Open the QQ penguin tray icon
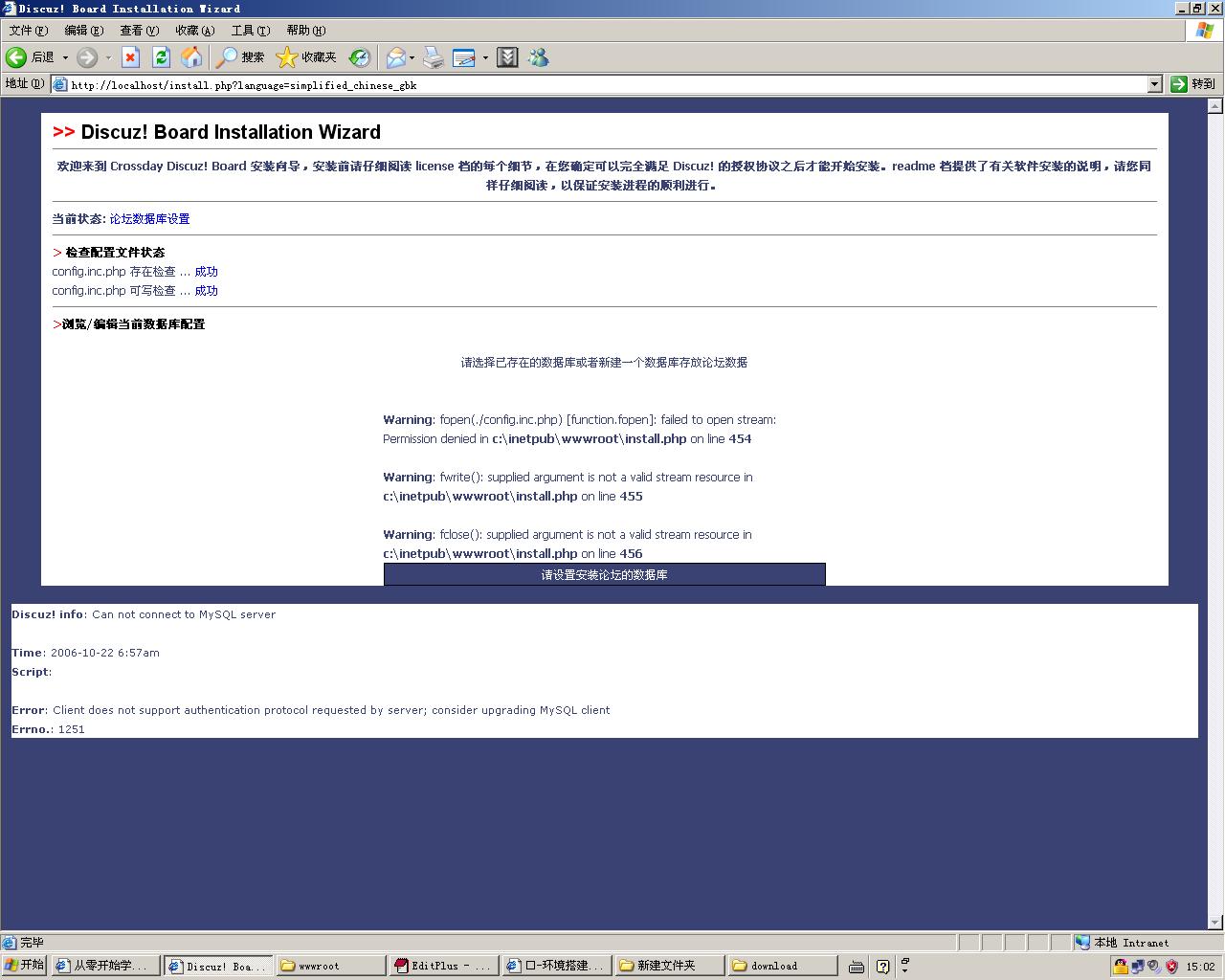This screenshot has width=1225, height=980. pyautogui.click(x=1120, y=967)
